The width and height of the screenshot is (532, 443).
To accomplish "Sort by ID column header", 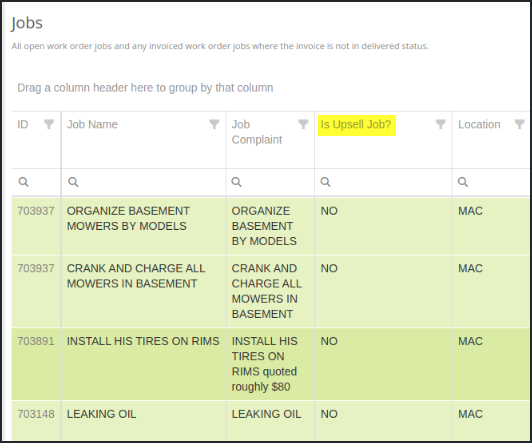I will tap(23, 124).
